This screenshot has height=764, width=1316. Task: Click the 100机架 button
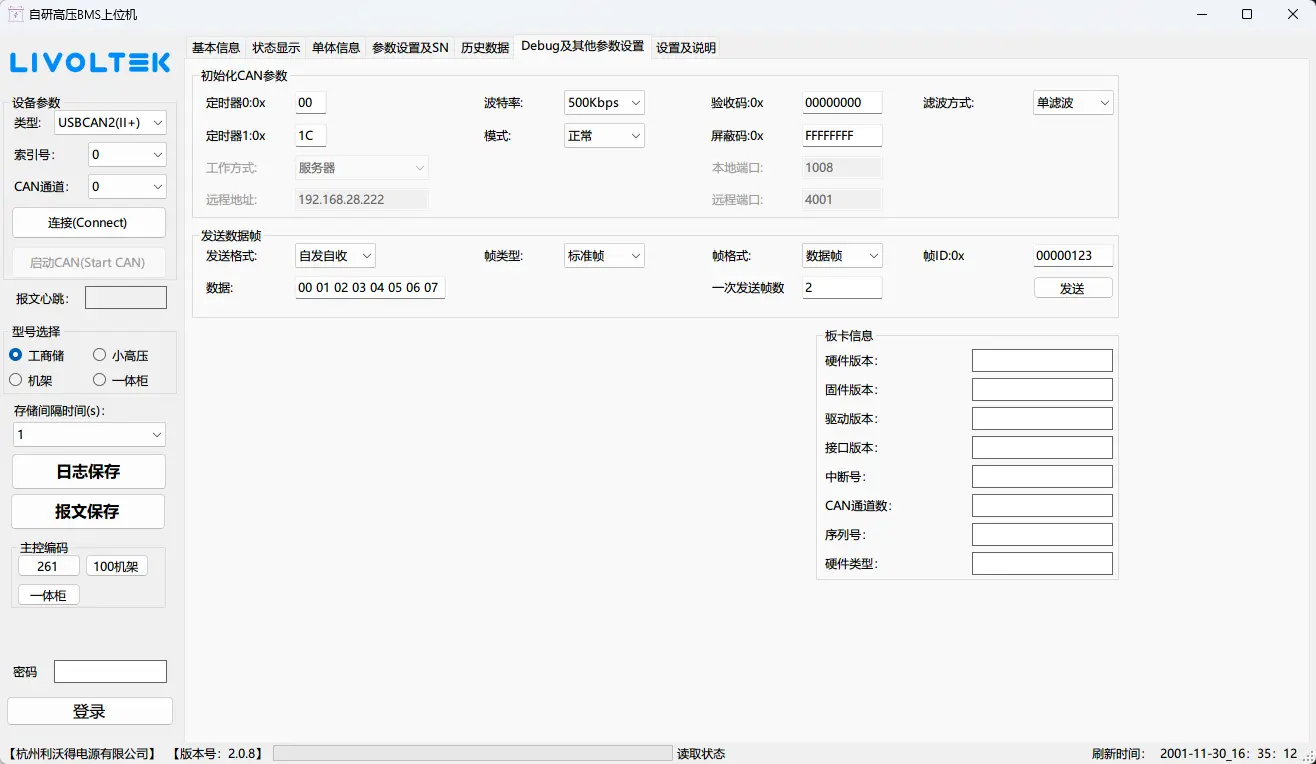coord(116,566)
